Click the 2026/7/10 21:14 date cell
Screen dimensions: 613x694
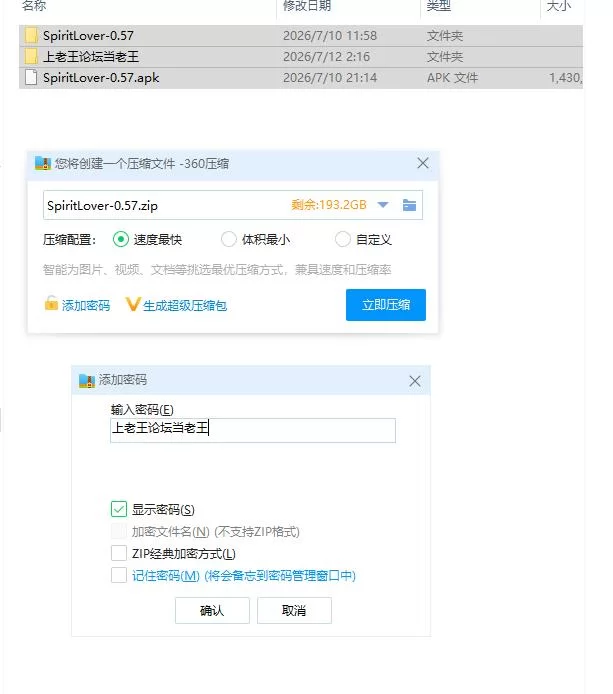coord(330,78)
